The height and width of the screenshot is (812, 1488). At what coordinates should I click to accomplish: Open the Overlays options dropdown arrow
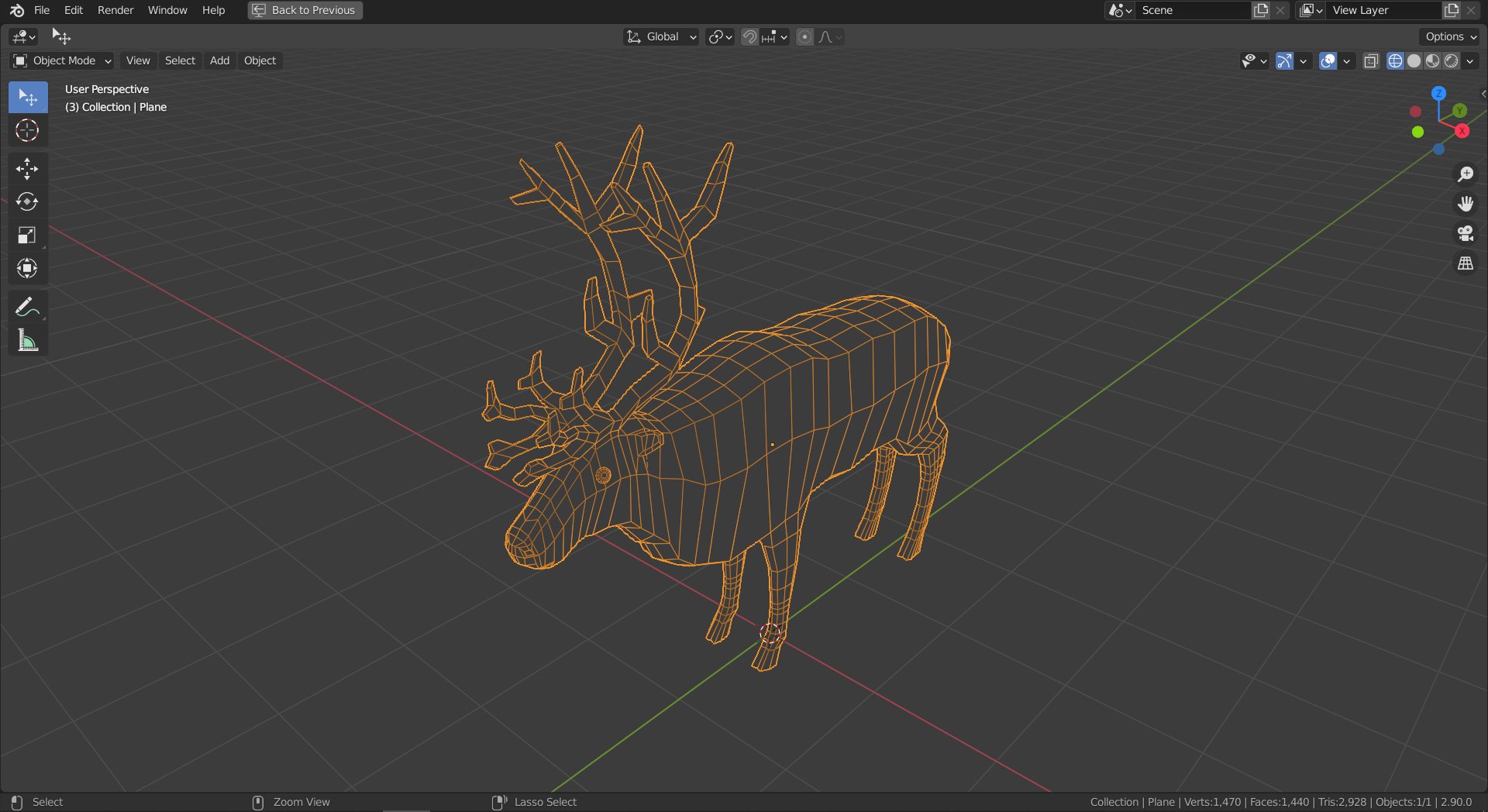point(1347,60)
